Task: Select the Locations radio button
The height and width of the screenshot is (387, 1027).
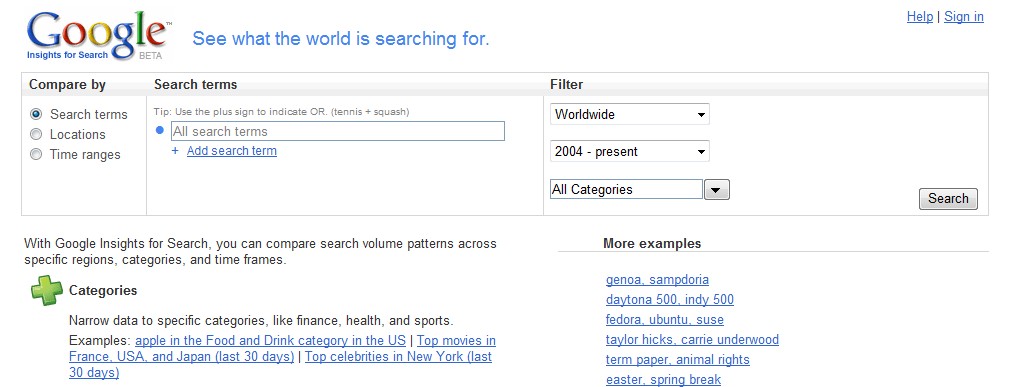Action: (37, 134)
